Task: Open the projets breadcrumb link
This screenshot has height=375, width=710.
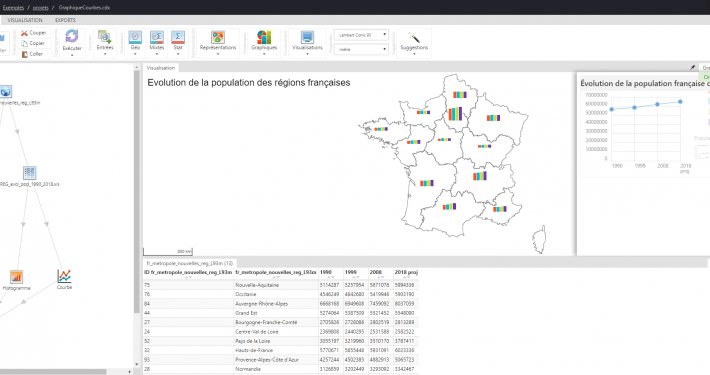Action: click(41, 8)
